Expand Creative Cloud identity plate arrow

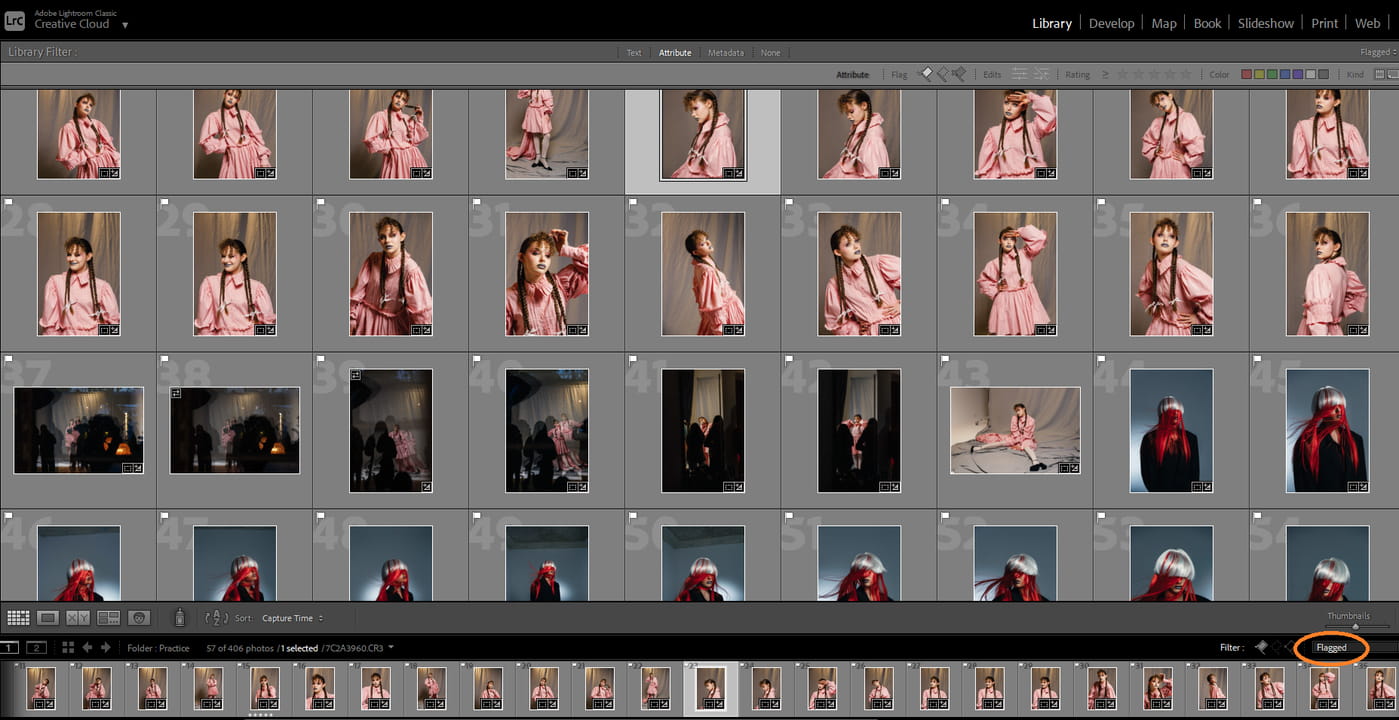click(125, 24)
